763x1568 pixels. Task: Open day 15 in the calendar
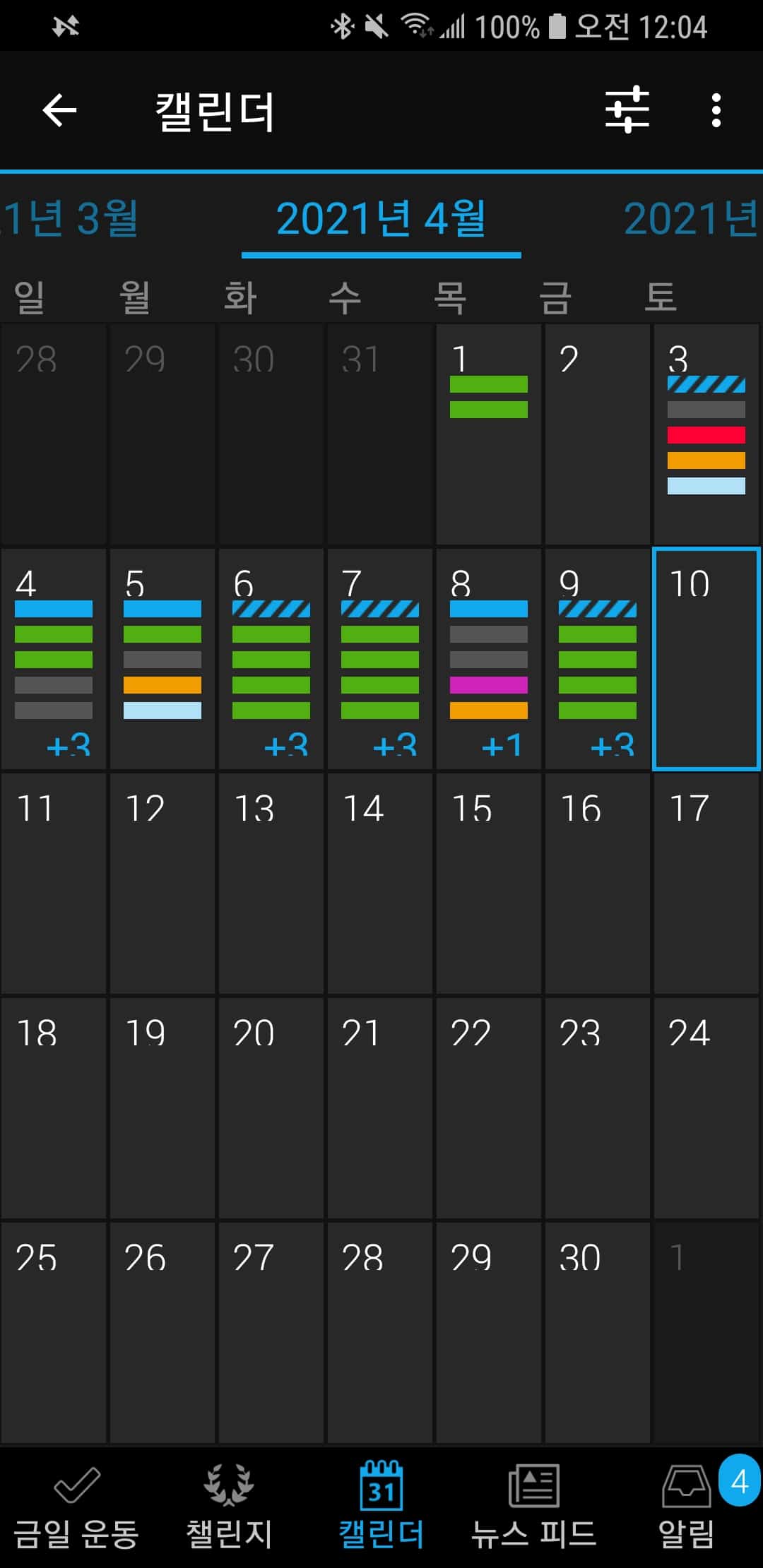[x=489, y=883]
